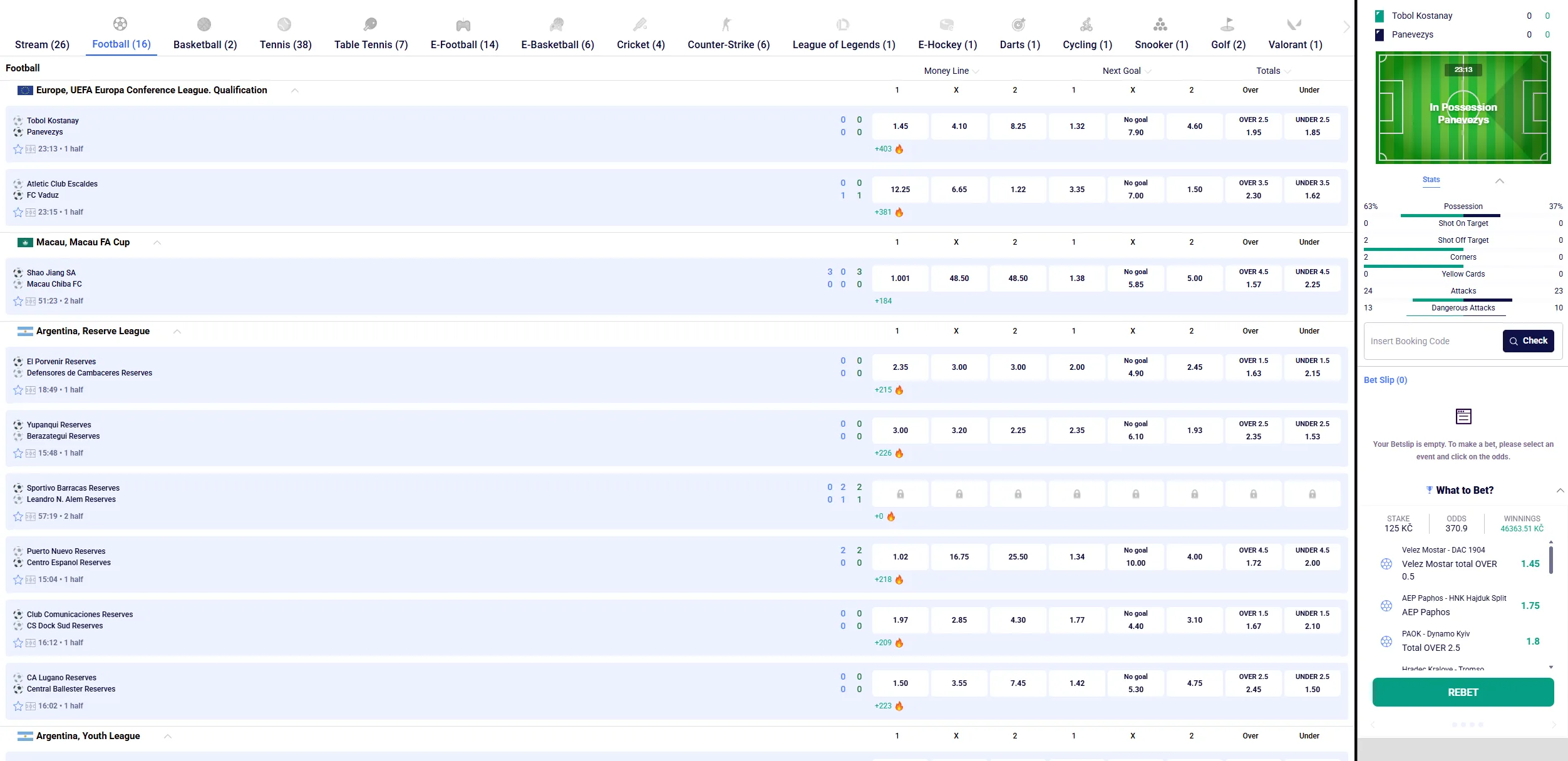Click the Attacks stat bar
This screenshot has height=761, width=1568.
coord(1463,300)
